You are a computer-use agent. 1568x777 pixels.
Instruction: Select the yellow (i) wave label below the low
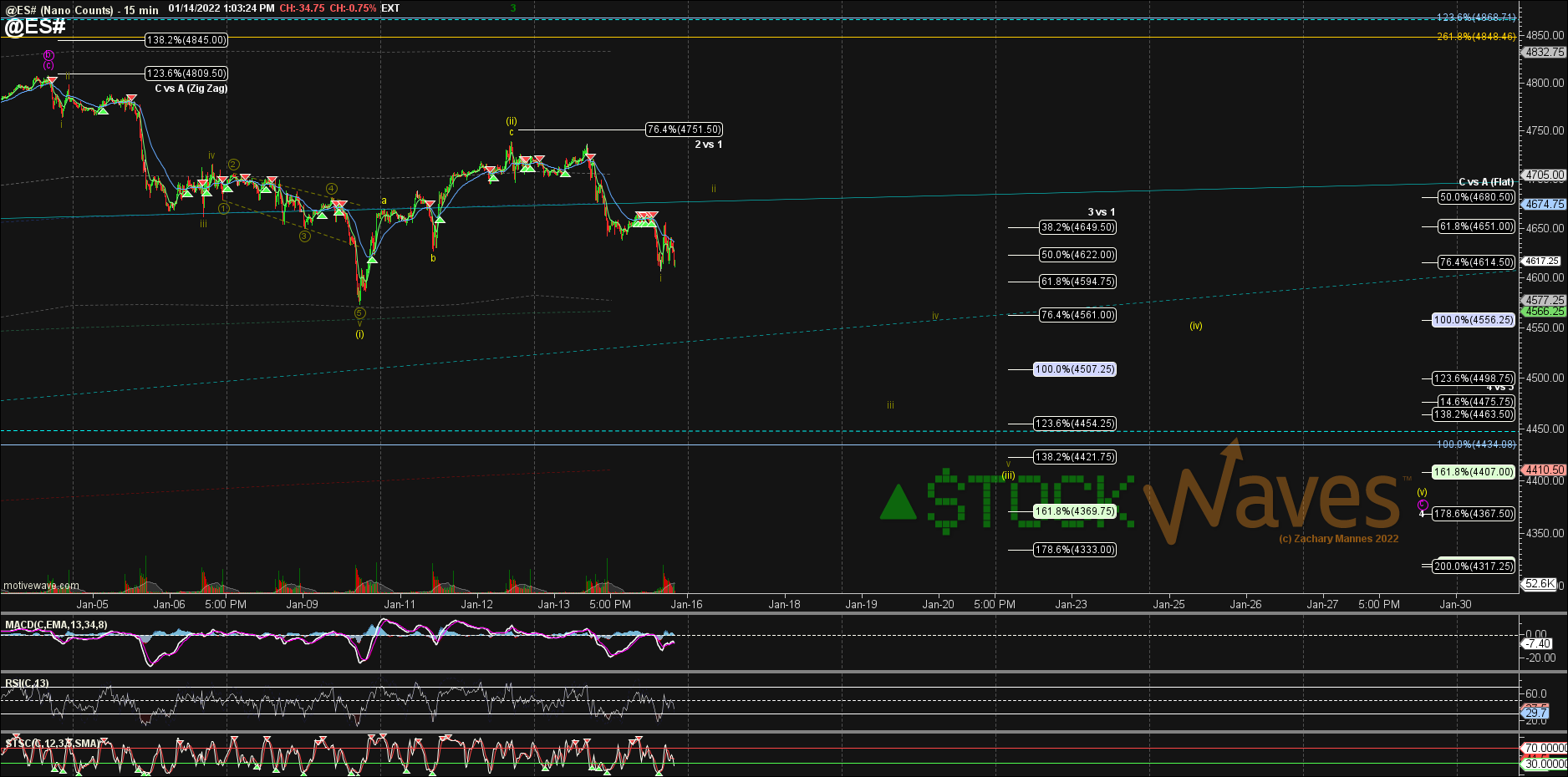coord(359,334)
